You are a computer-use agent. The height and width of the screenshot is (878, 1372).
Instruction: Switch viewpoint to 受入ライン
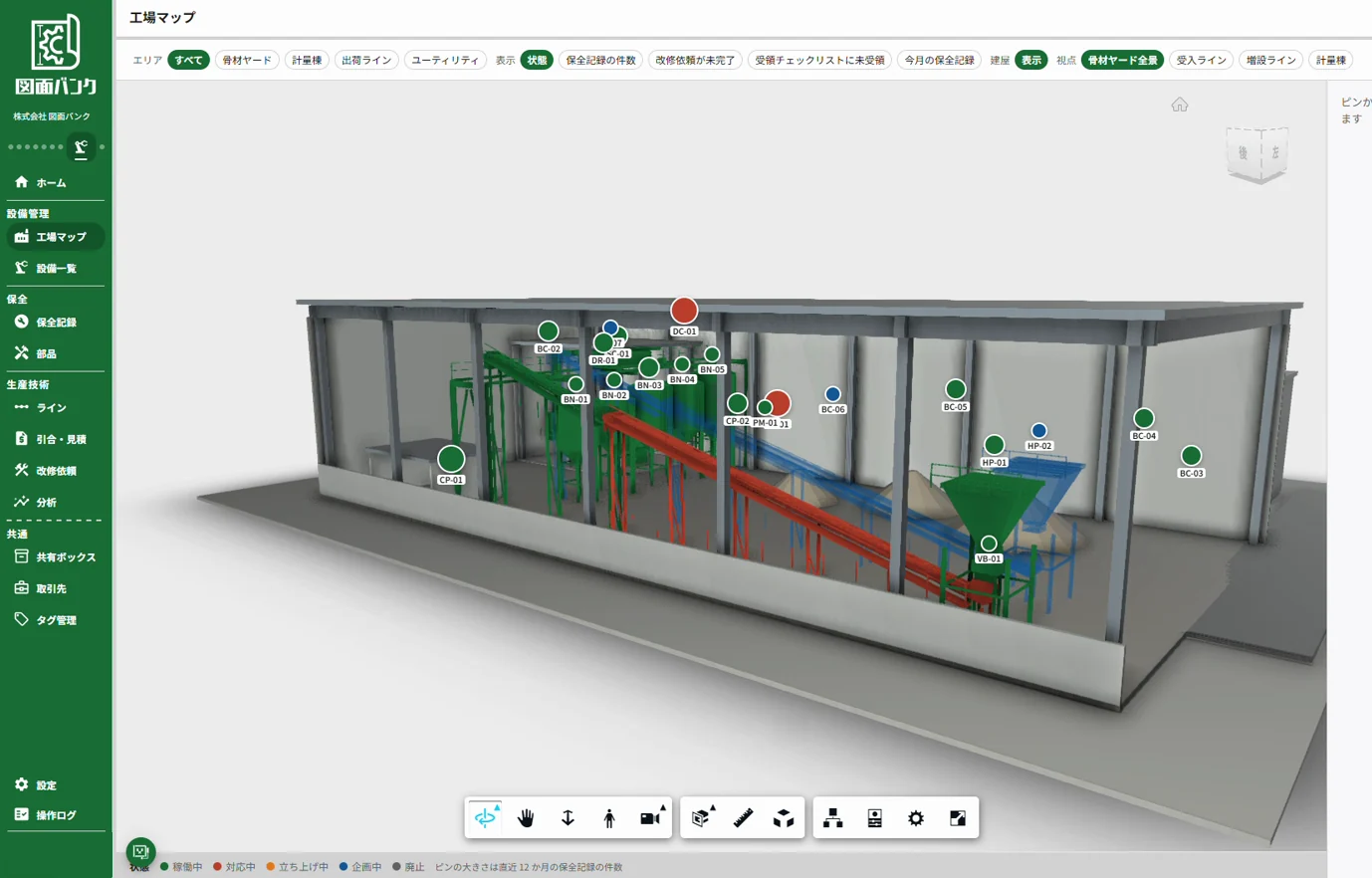pyautogui.click(x=1202, y=61)
